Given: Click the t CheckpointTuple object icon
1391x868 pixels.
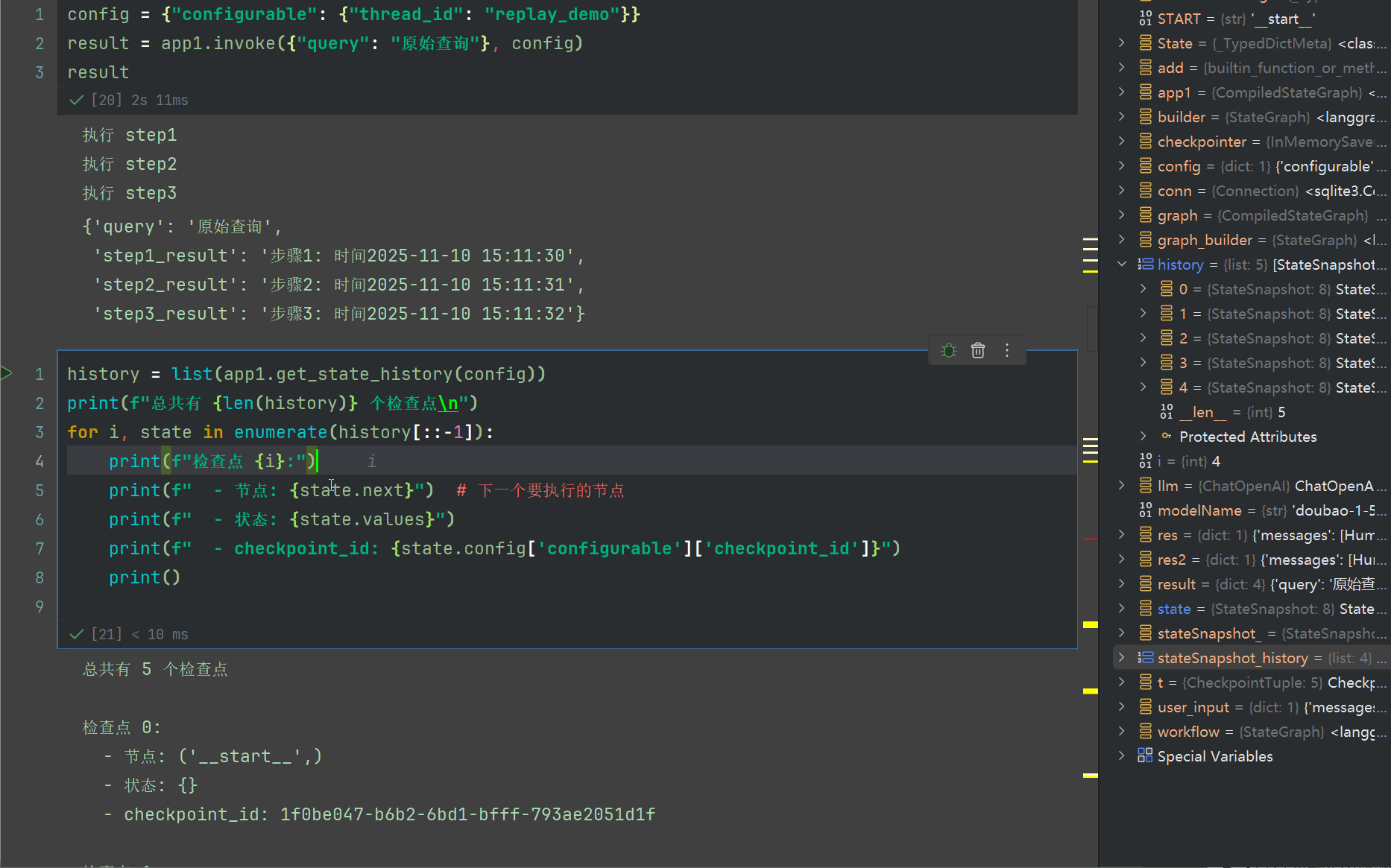Looking at the screenshot, I should coord(1146,682).
